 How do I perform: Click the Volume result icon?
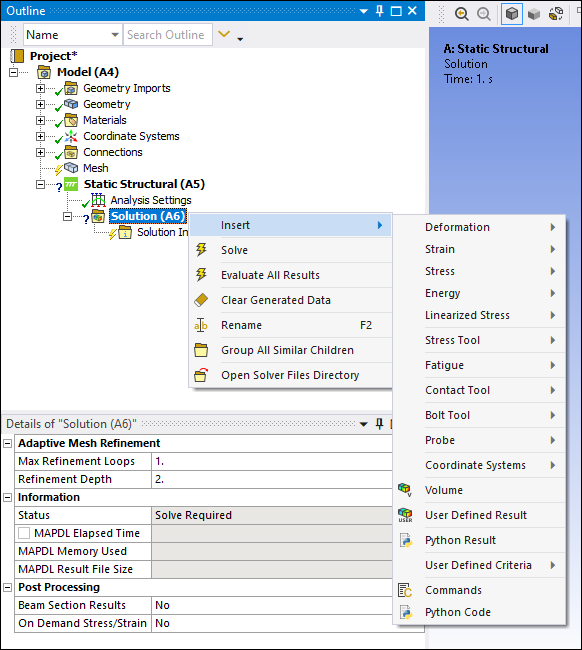point(405,490)
